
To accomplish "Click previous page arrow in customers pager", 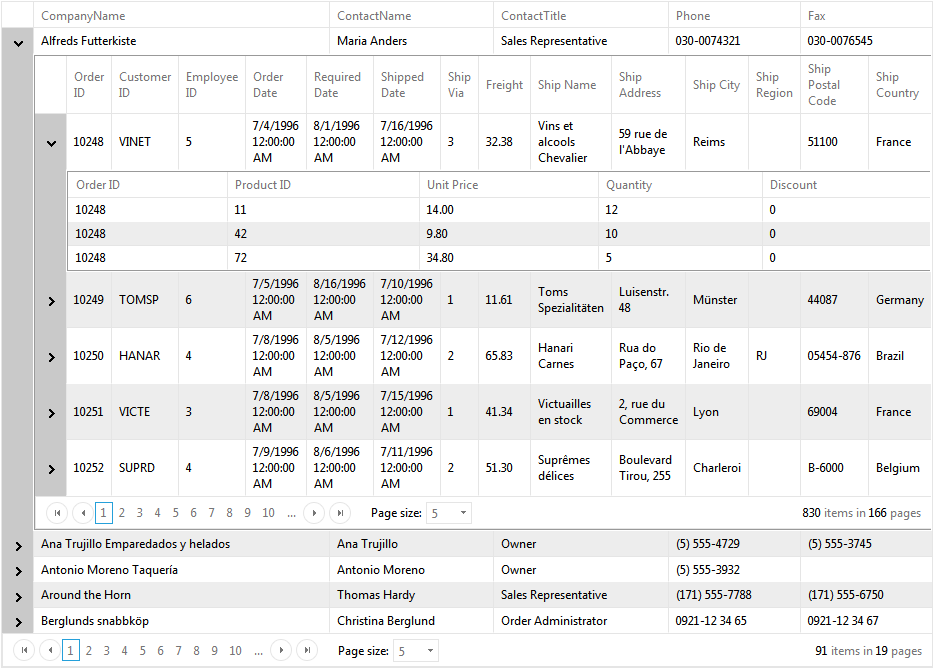I will point(49,651).
